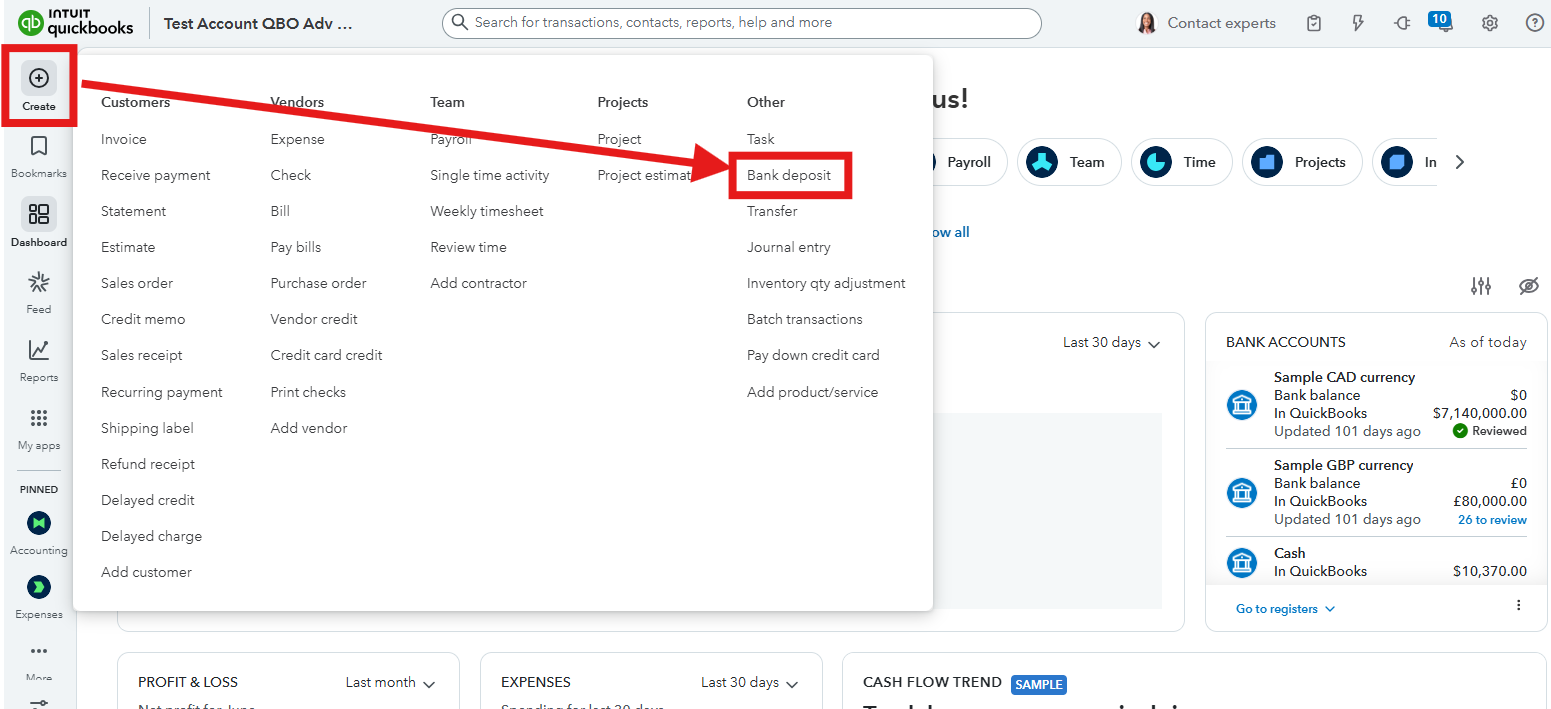Open notifications with badge 10
The height and width of the screenshot is (709, 1551).
point(1442,22)
